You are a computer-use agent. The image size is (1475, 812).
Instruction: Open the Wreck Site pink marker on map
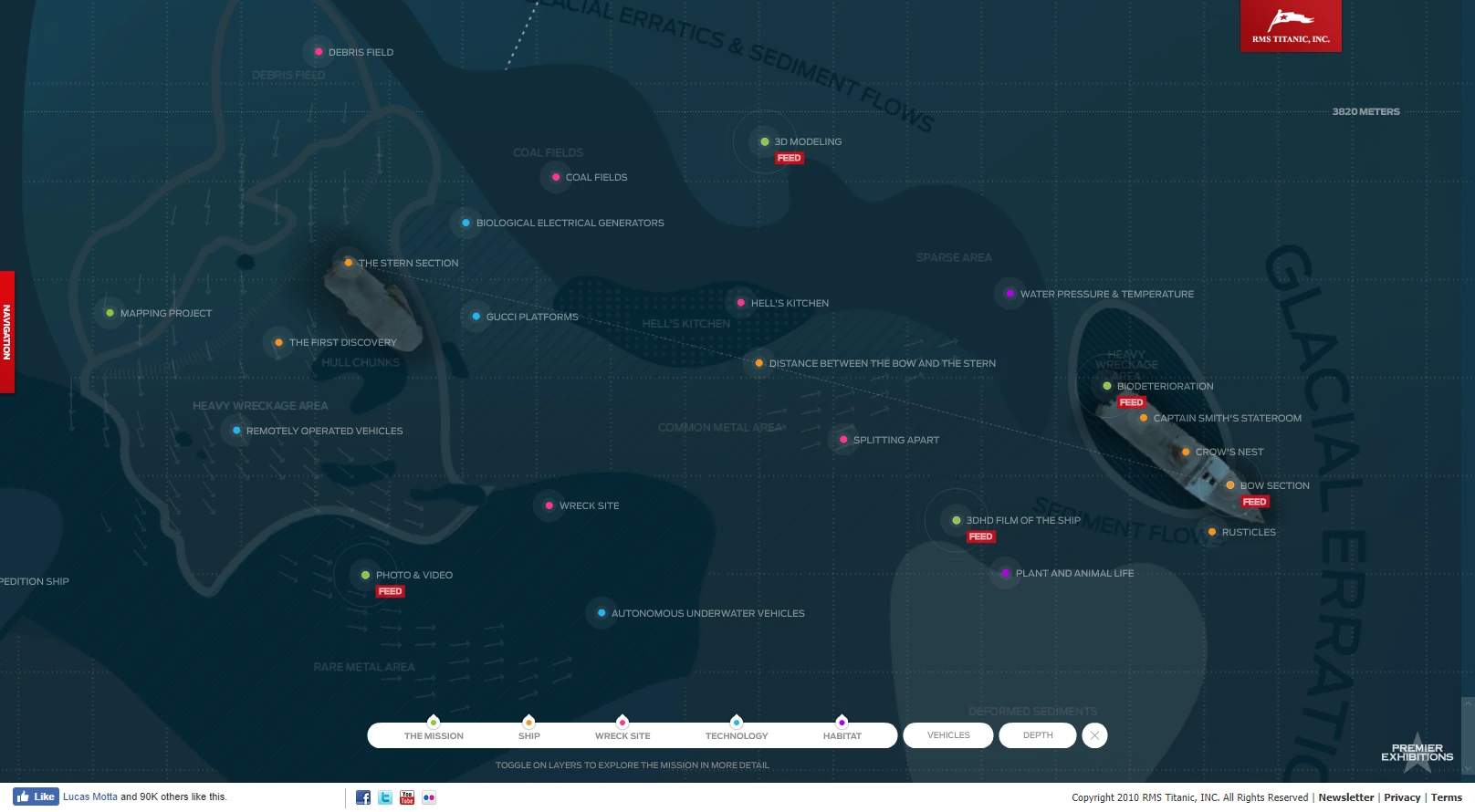[x=549, y=505]
